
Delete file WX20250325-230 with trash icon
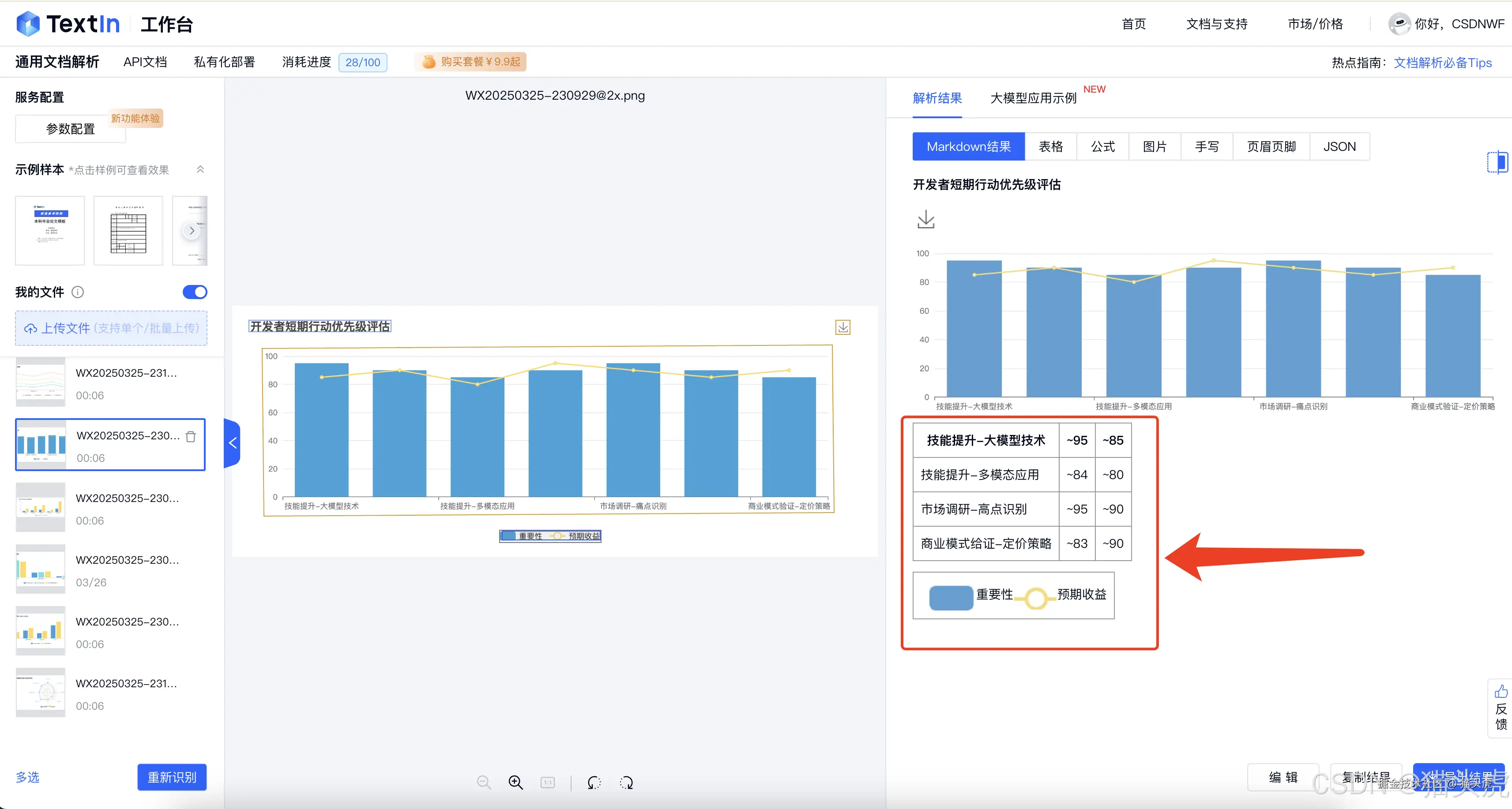click(191, 436)
